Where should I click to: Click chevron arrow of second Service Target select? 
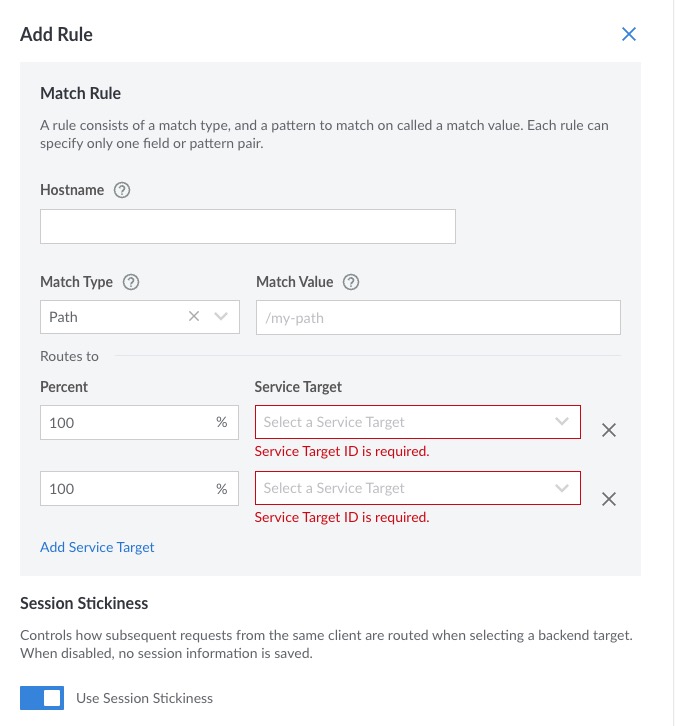[x=562, y=488]
